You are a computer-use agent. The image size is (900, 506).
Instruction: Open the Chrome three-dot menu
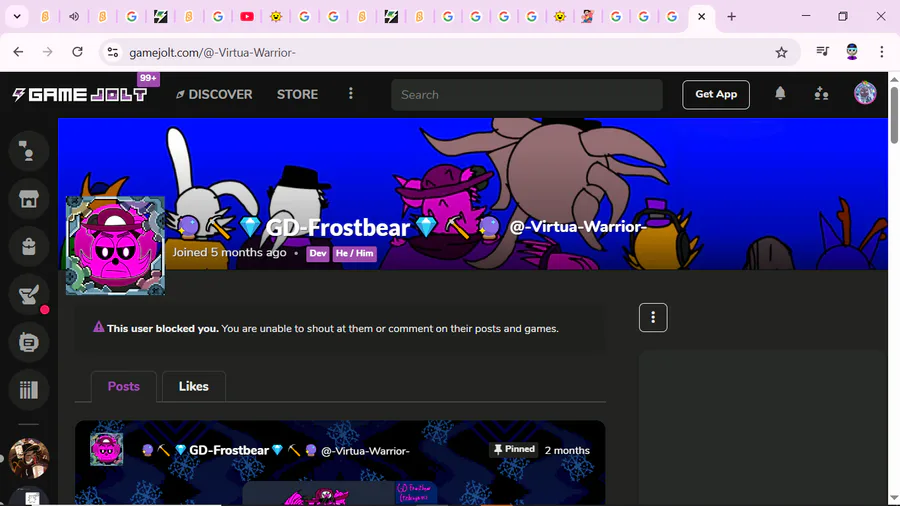tap(882, 52)
